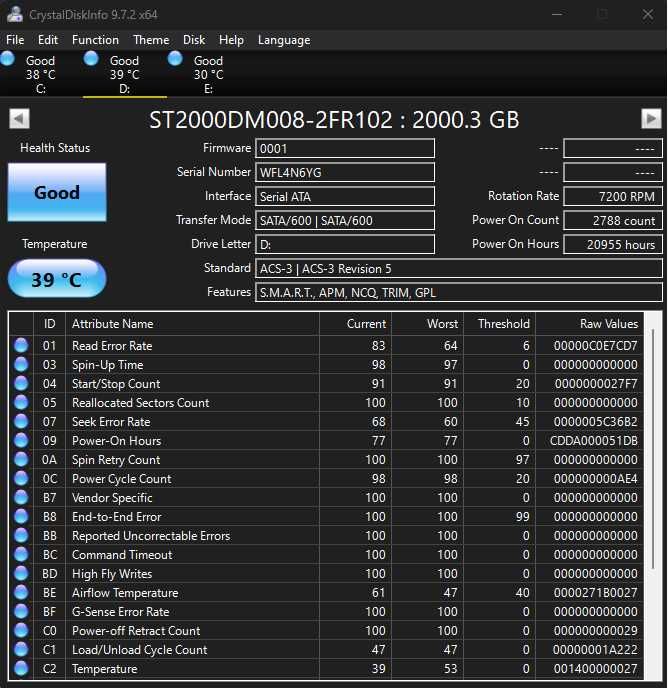Viewport: 668px width, 689px height.
Task: Click the CrystalDiskInfo app icon in title bar
Action: click(x=15, y=15)
